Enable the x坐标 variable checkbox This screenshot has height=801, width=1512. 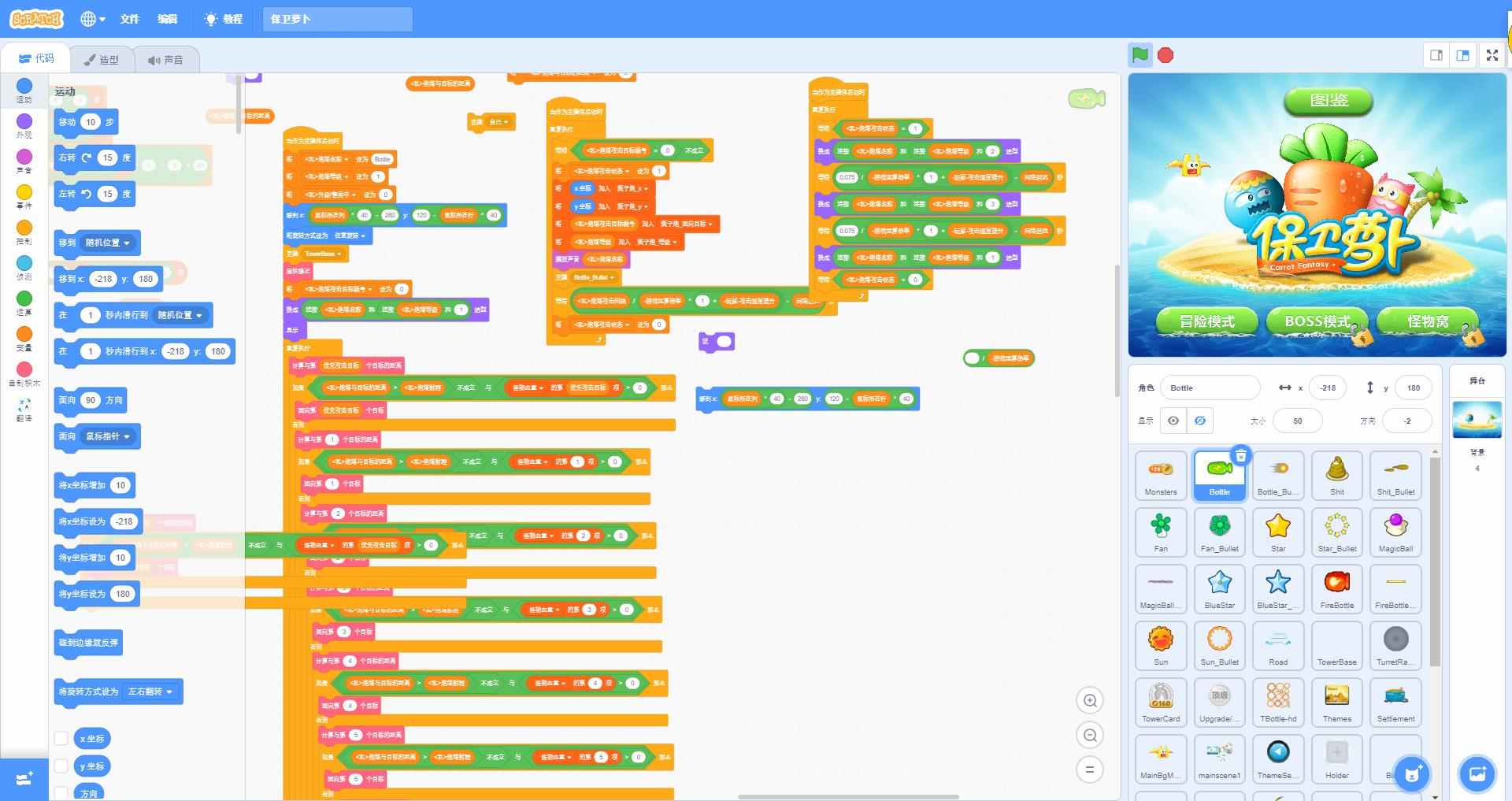tap(61, 738)
